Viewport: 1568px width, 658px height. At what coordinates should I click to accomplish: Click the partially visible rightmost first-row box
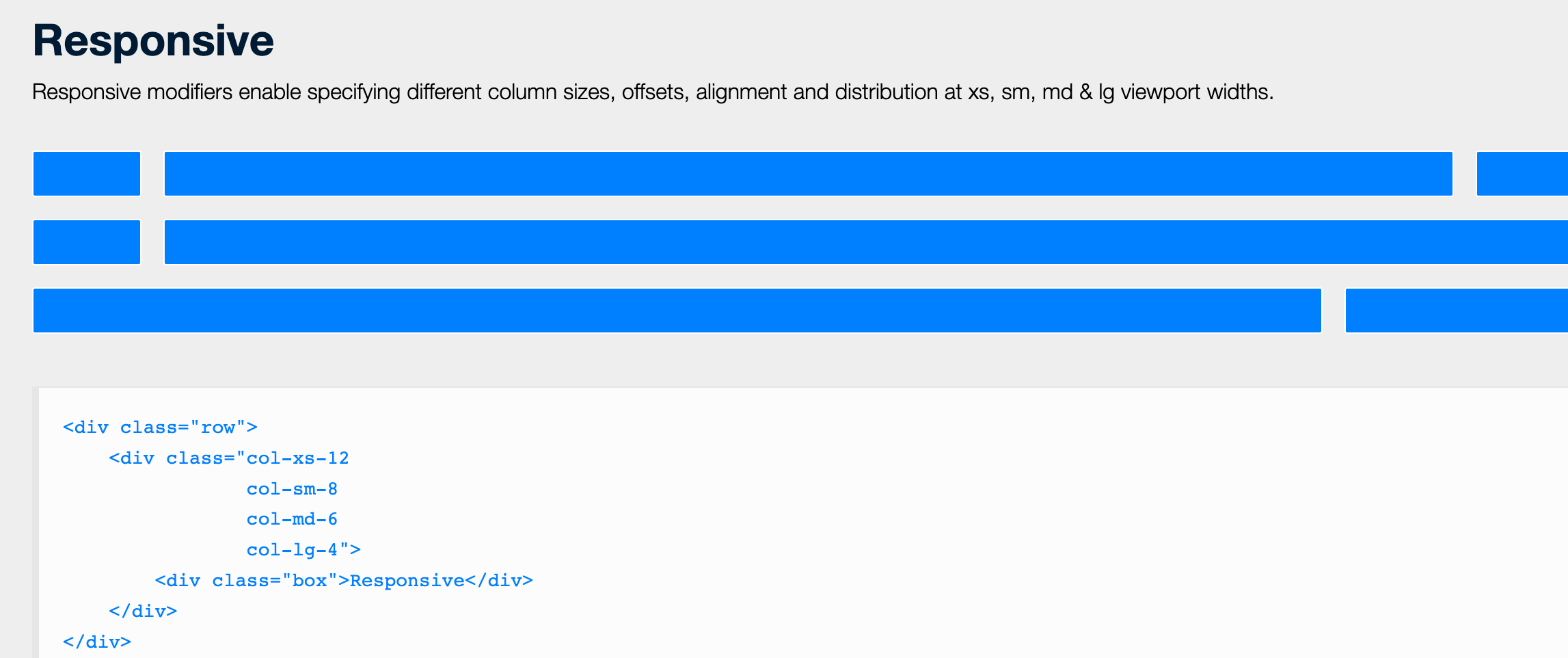(x=1522, y=174)
